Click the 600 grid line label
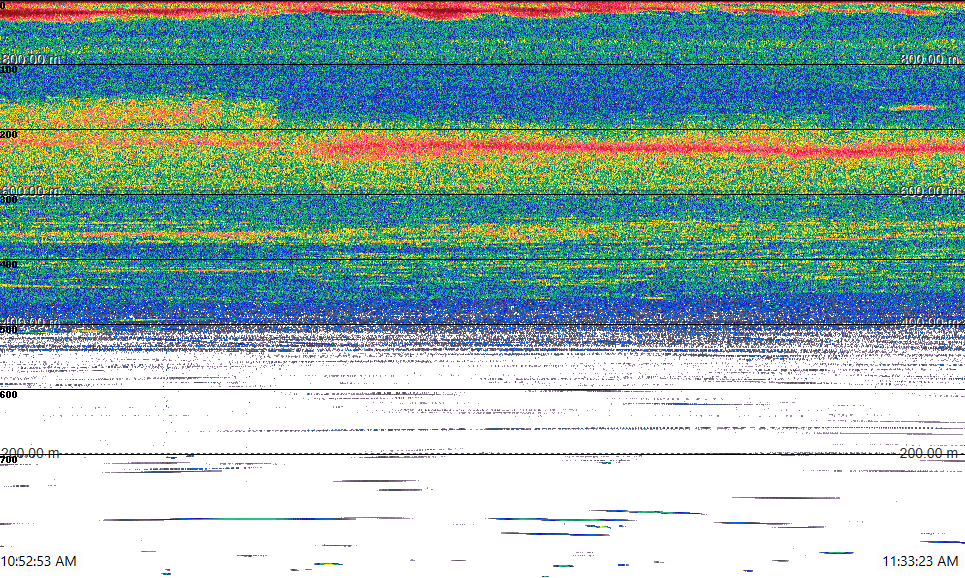Image resolution: width=965 pixels, height=578 pixels. tap(9, 395)
